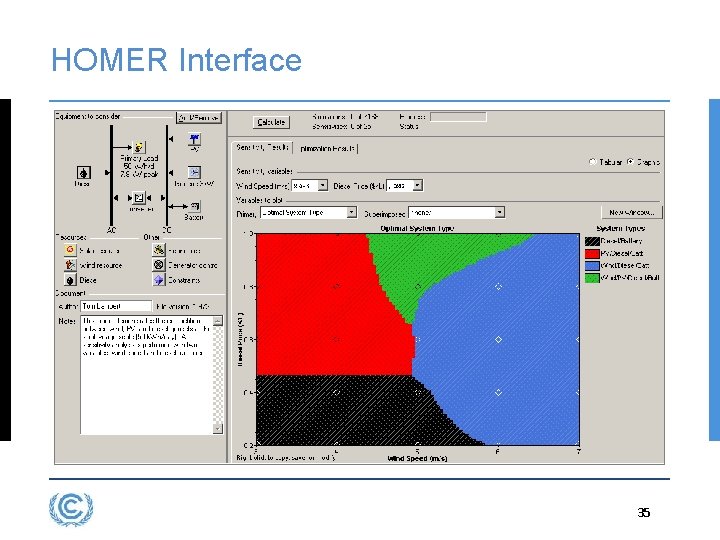Click inside the Notes text area

point(146,374)
